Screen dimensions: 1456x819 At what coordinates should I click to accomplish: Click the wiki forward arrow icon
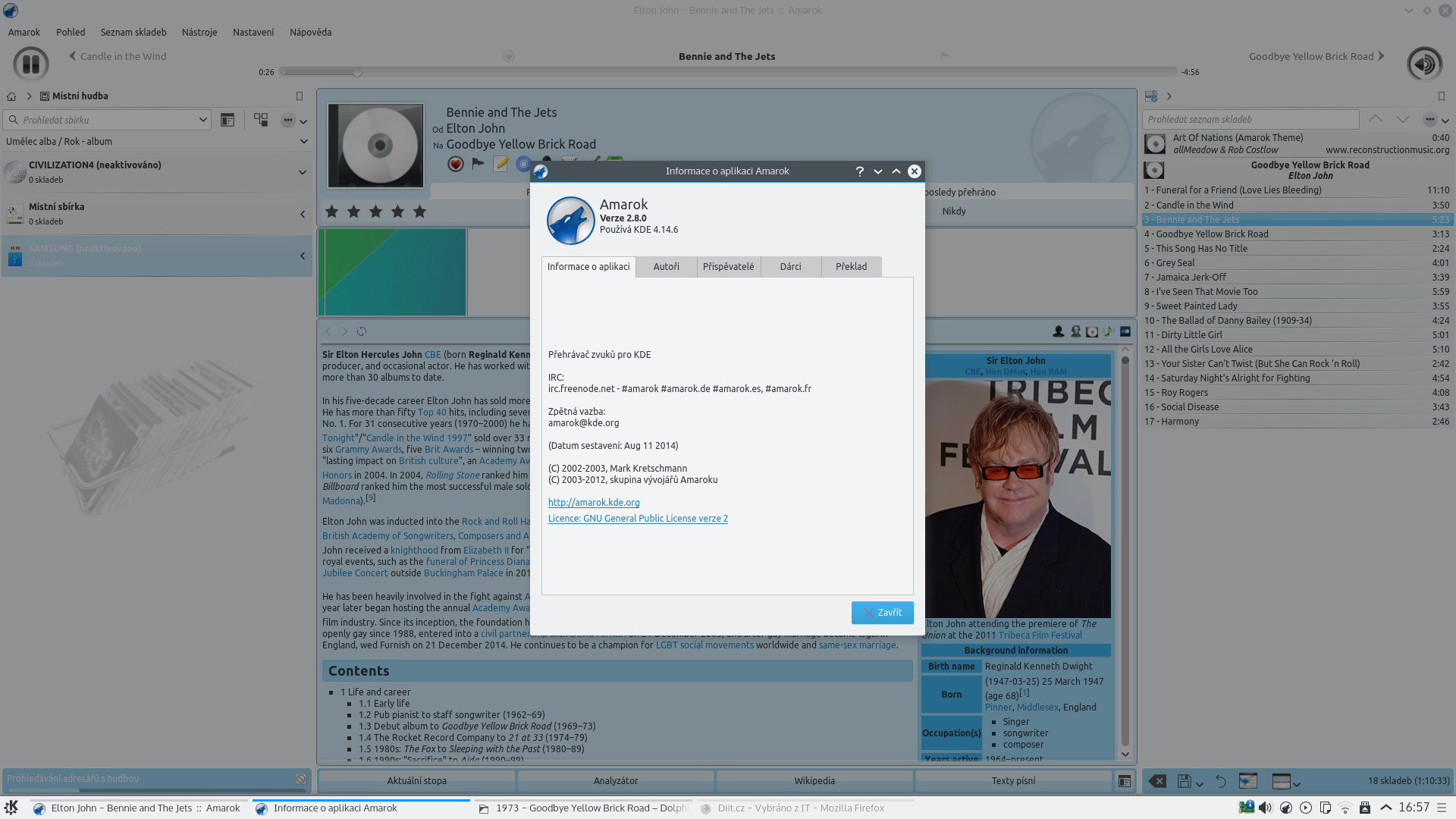(x=345, y=331)
